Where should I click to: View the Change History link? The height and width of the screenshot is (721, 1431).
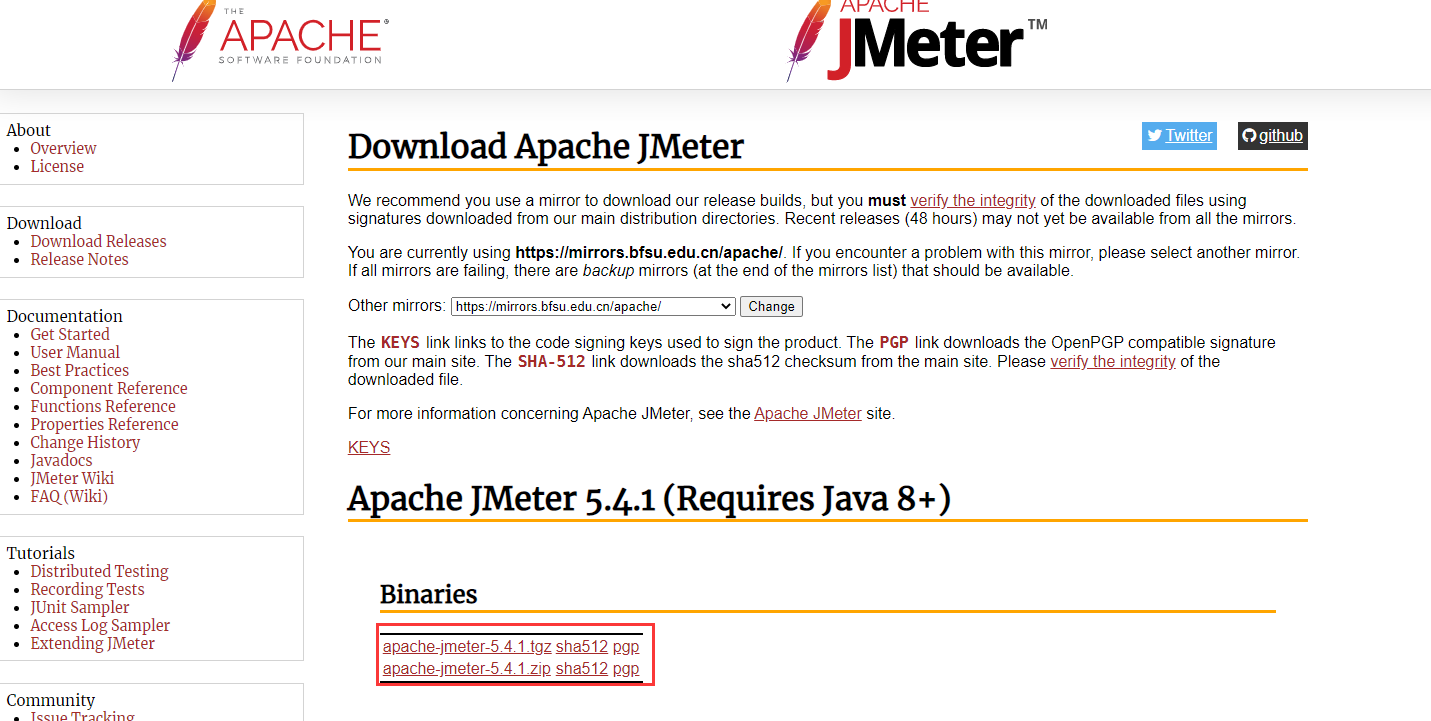(85, 442)
